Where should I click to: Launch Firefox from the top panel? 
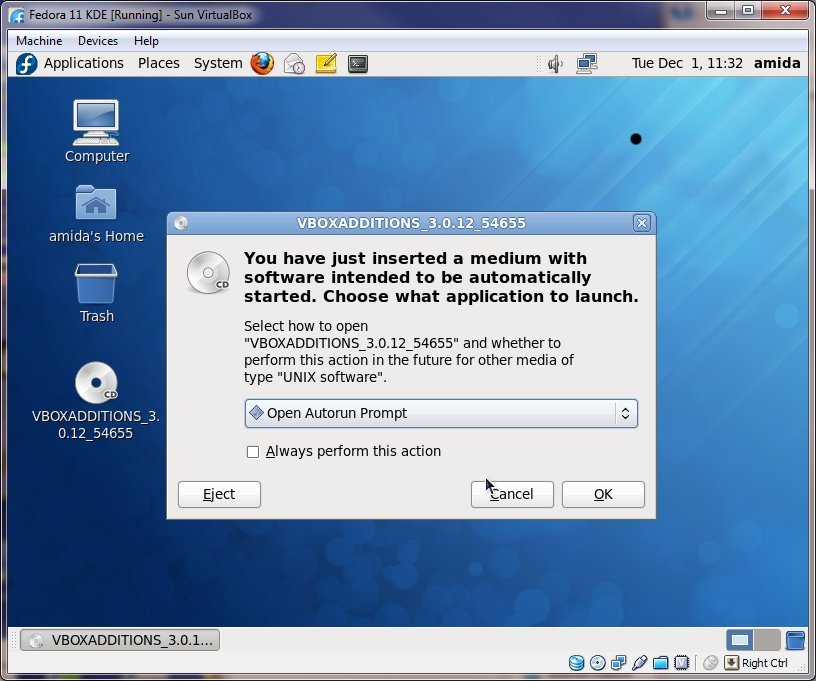[x=262, y=63]
